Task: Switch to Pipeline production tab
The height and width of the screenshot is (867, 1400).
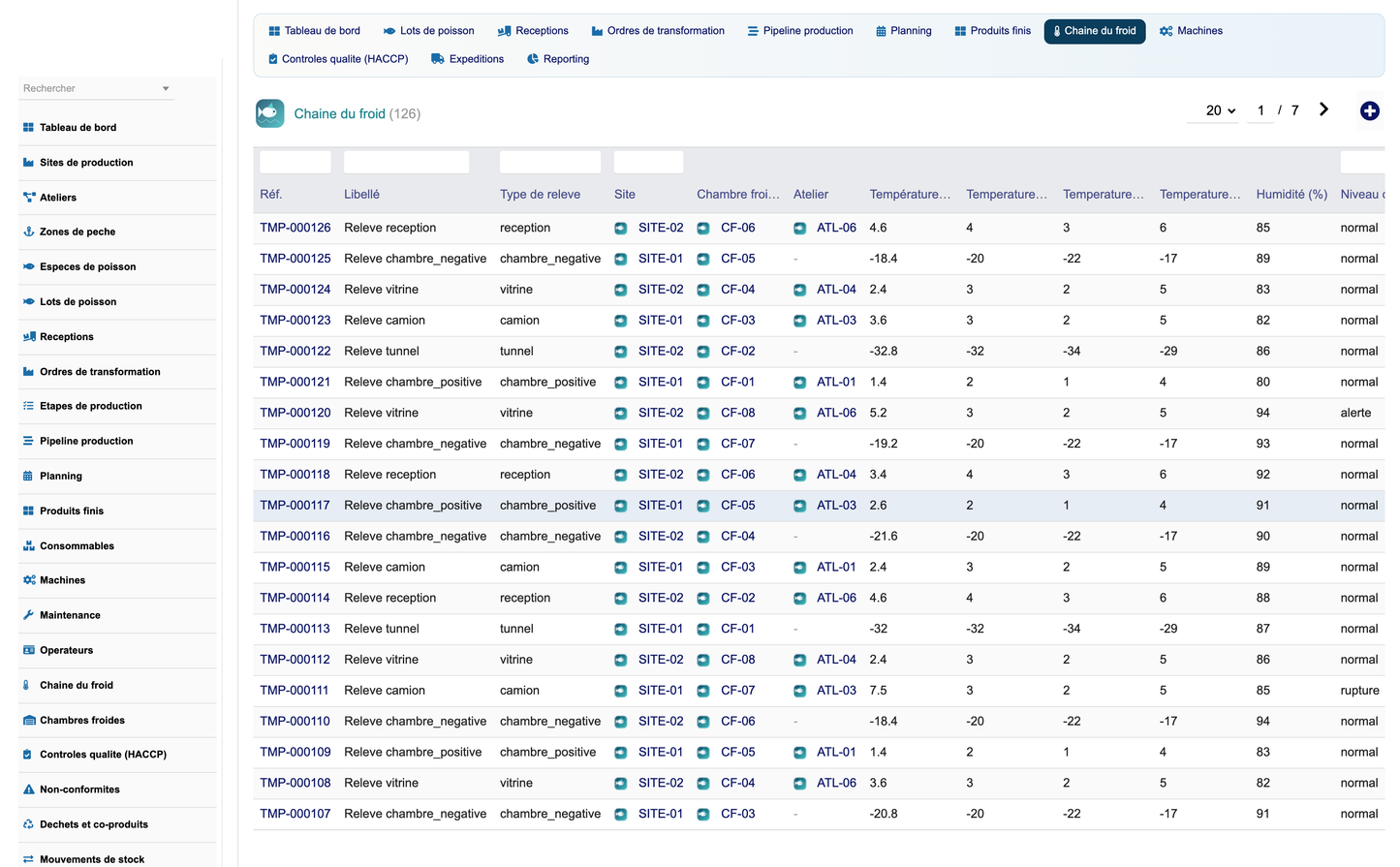Action: pos(800,31)
